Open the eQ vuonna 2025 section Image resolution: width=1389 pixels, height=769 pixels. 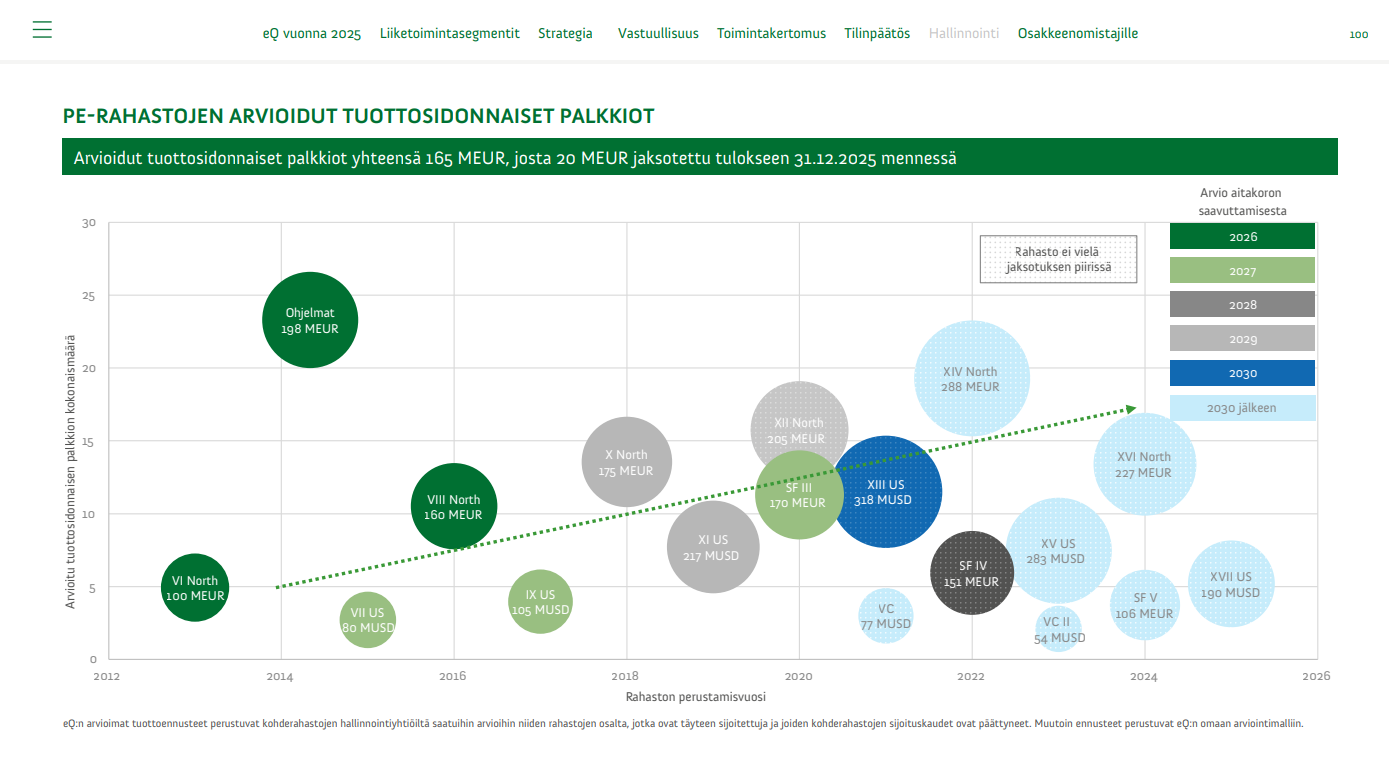tap(312, 33)
